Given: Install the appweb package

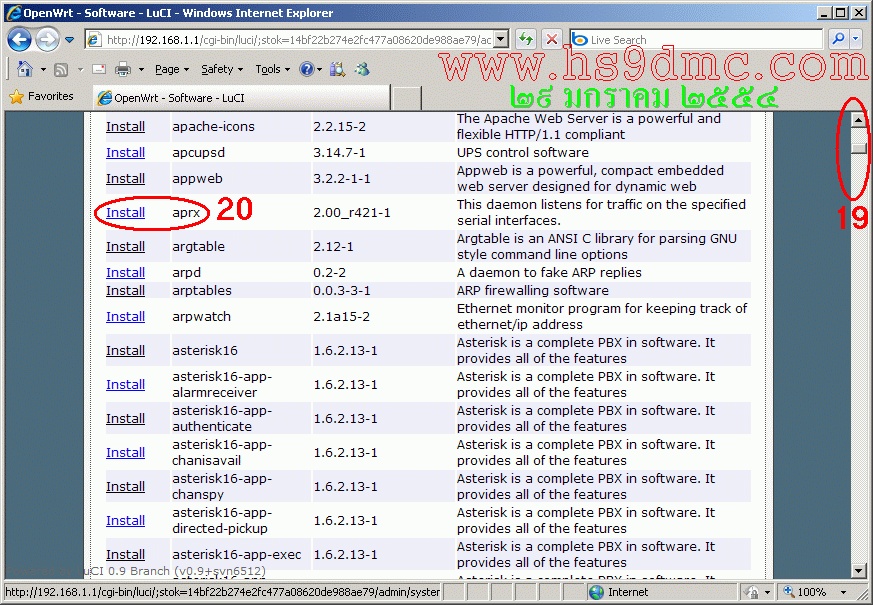Looking at the screenshot, I should pos(125,179).
